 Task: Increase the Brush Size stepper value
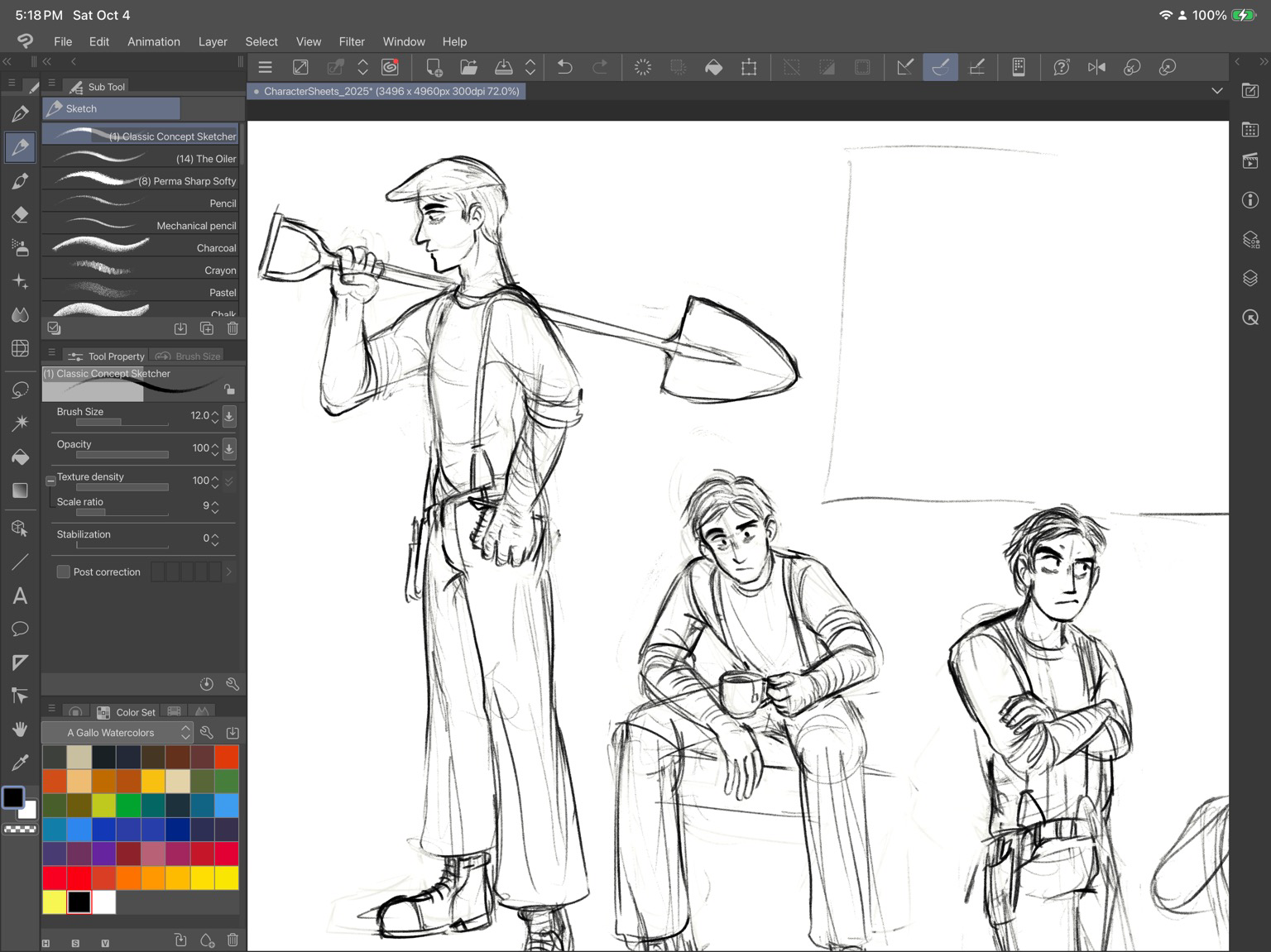click(x=215, y=412)
